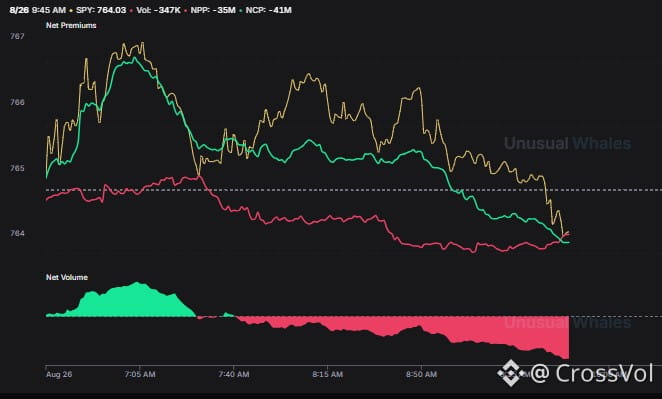Viewport: 662px width, 399px height.
Task: Click the red NPP legend dot
Action: pyautogui.click(x=185, y=10)
